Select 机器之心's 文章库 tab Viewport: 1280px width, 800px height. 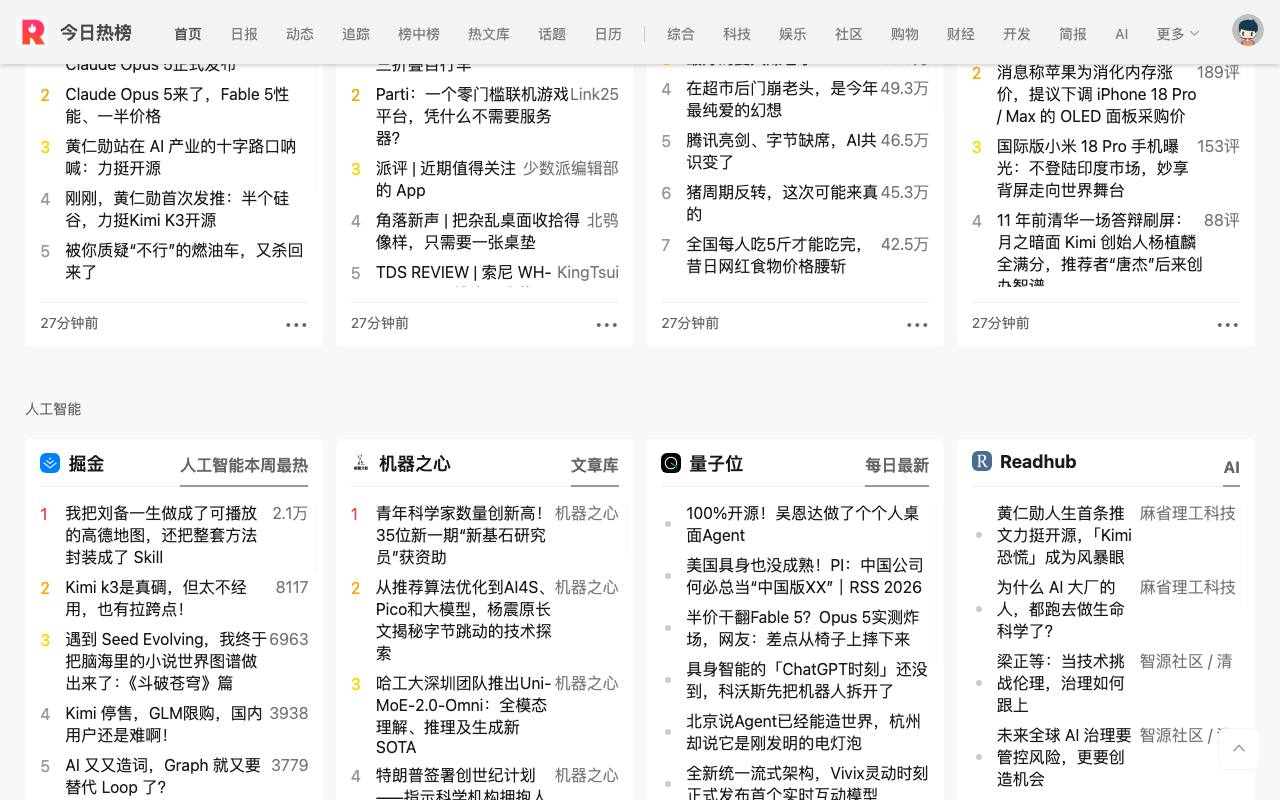pyautogui.click(x=595, y=465)
